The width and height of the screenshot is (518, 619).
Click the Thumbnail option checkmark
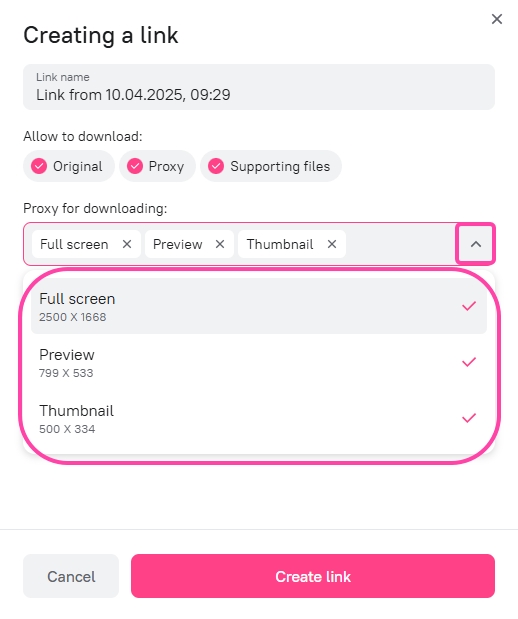(x=469, y=418)
